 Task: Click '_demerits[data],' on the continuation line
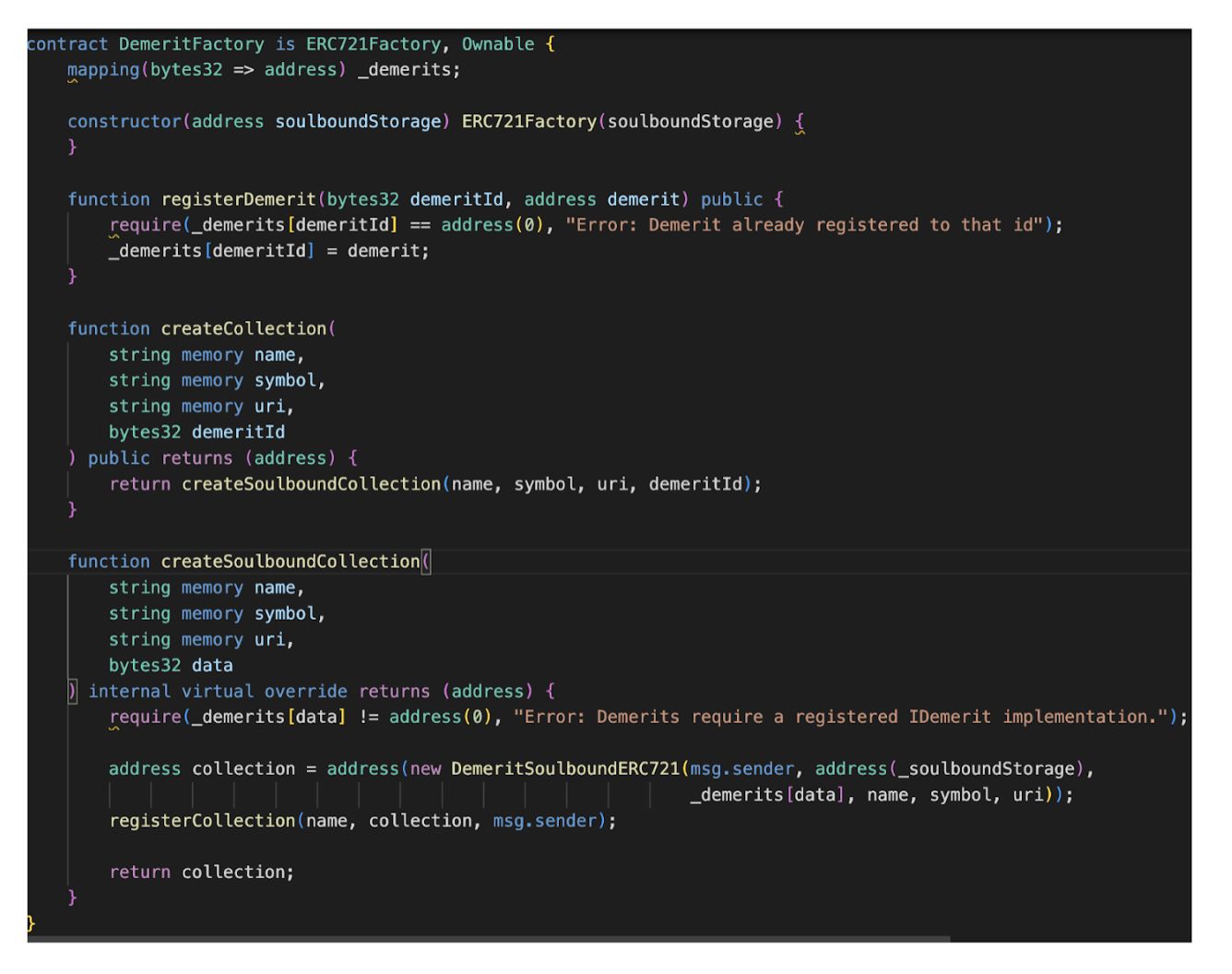point(774,794)
